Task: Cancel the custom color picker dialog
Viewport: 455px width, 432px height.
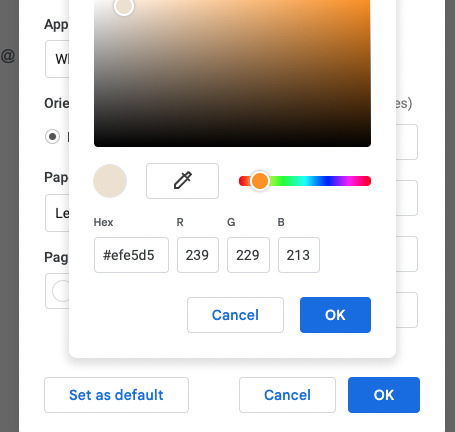Action: (x=235, y=315)
